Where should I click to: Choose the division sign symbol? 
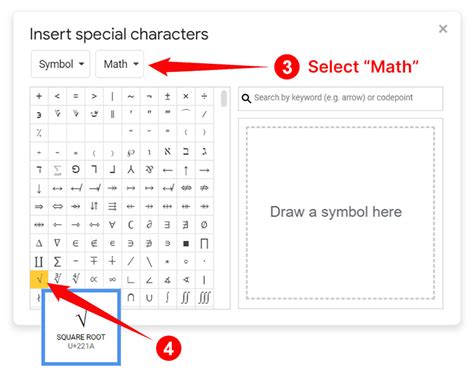[204, 96]
